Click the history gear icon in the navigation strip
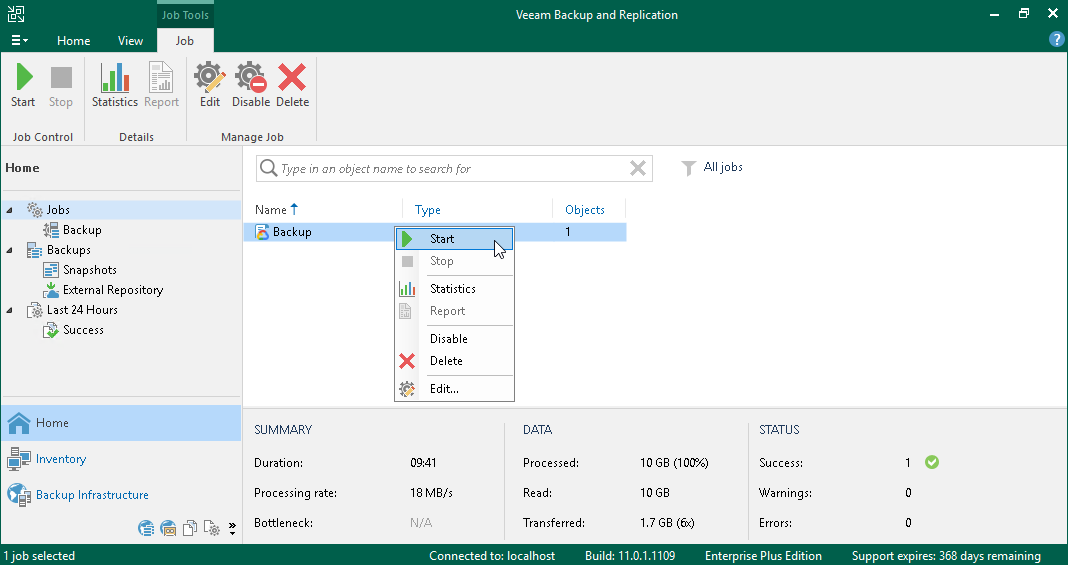 pos(212,528)
